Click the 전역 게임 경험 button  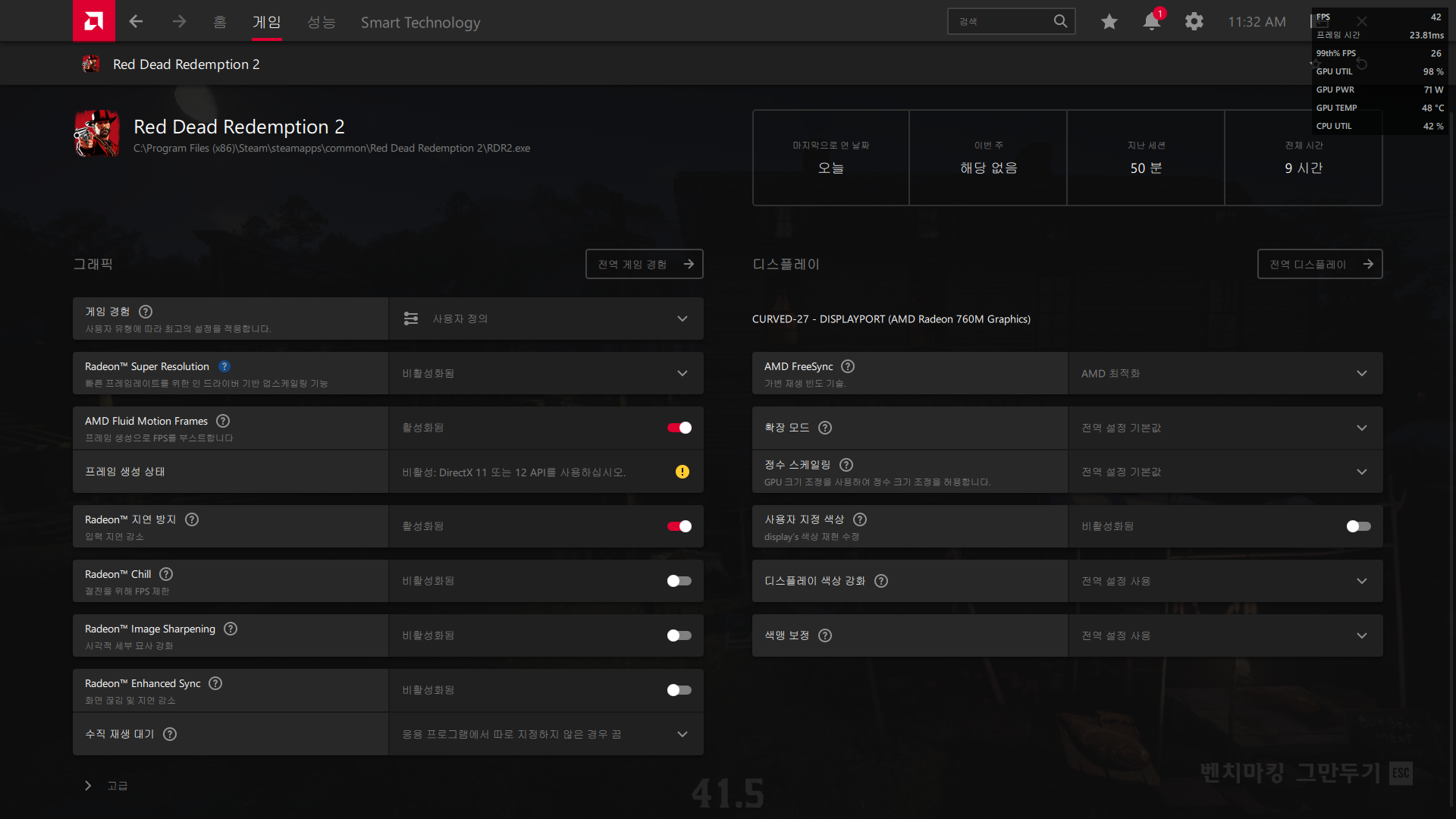click(x=645, y=264)
